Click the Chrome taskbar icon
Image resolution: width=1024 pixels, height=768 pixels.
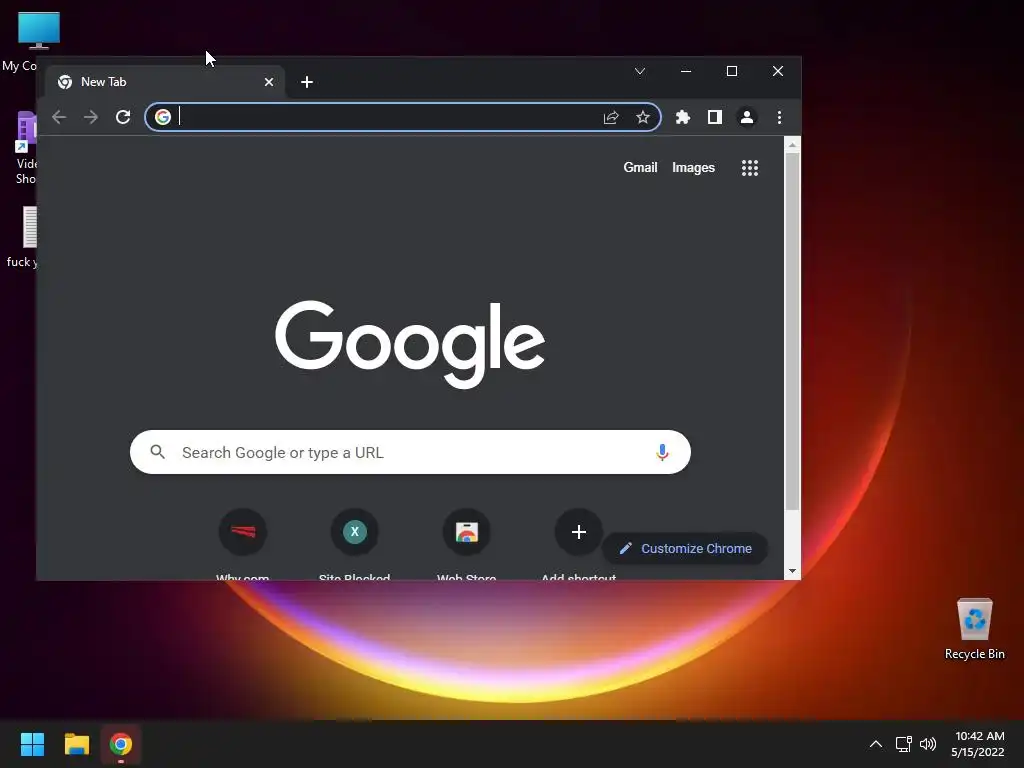point(121,744)
